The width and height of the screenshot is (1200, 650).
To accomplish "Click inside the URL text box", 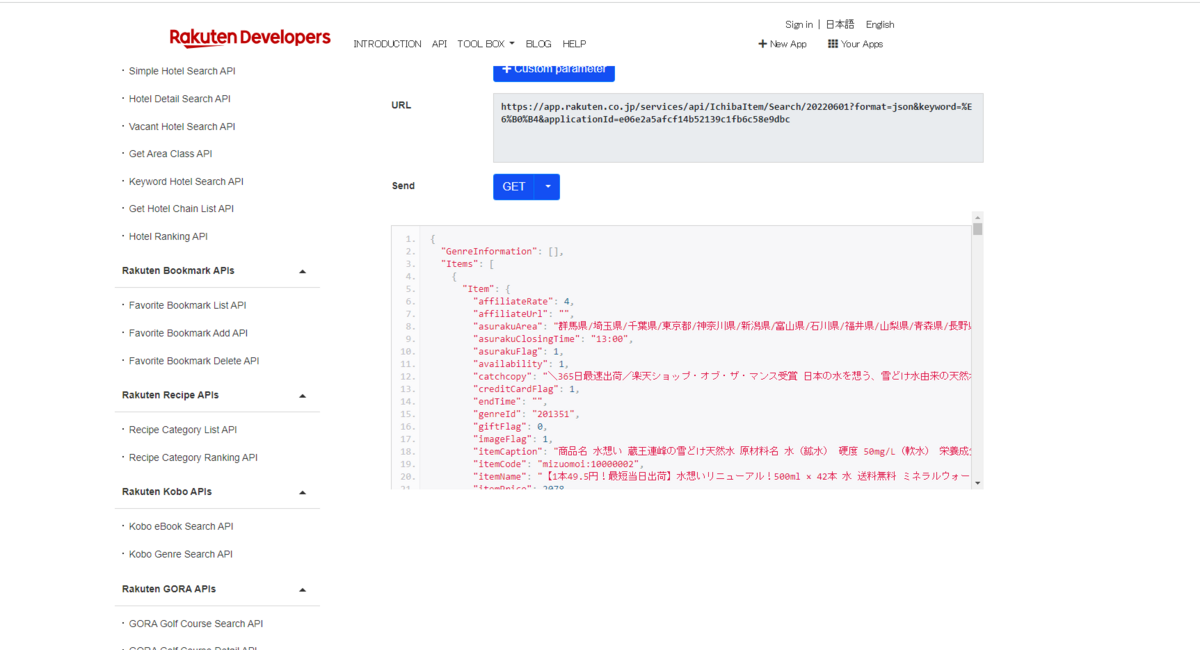I will click(x=738, y=128).
